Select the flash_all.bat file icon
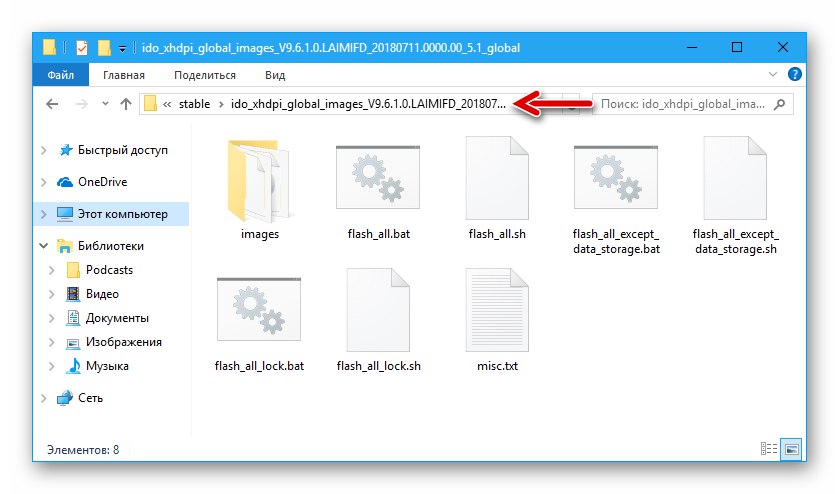 pyautogui.click(x=378, y=177)
